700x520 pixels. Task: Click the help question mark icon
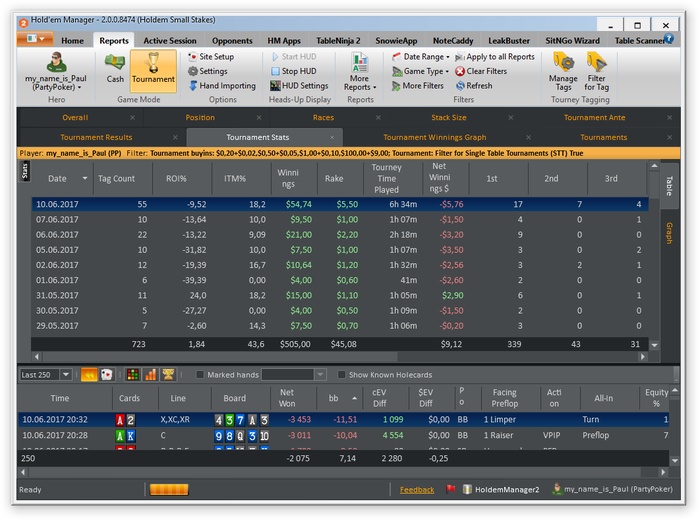pyautogui.click(x=668, y=39)
